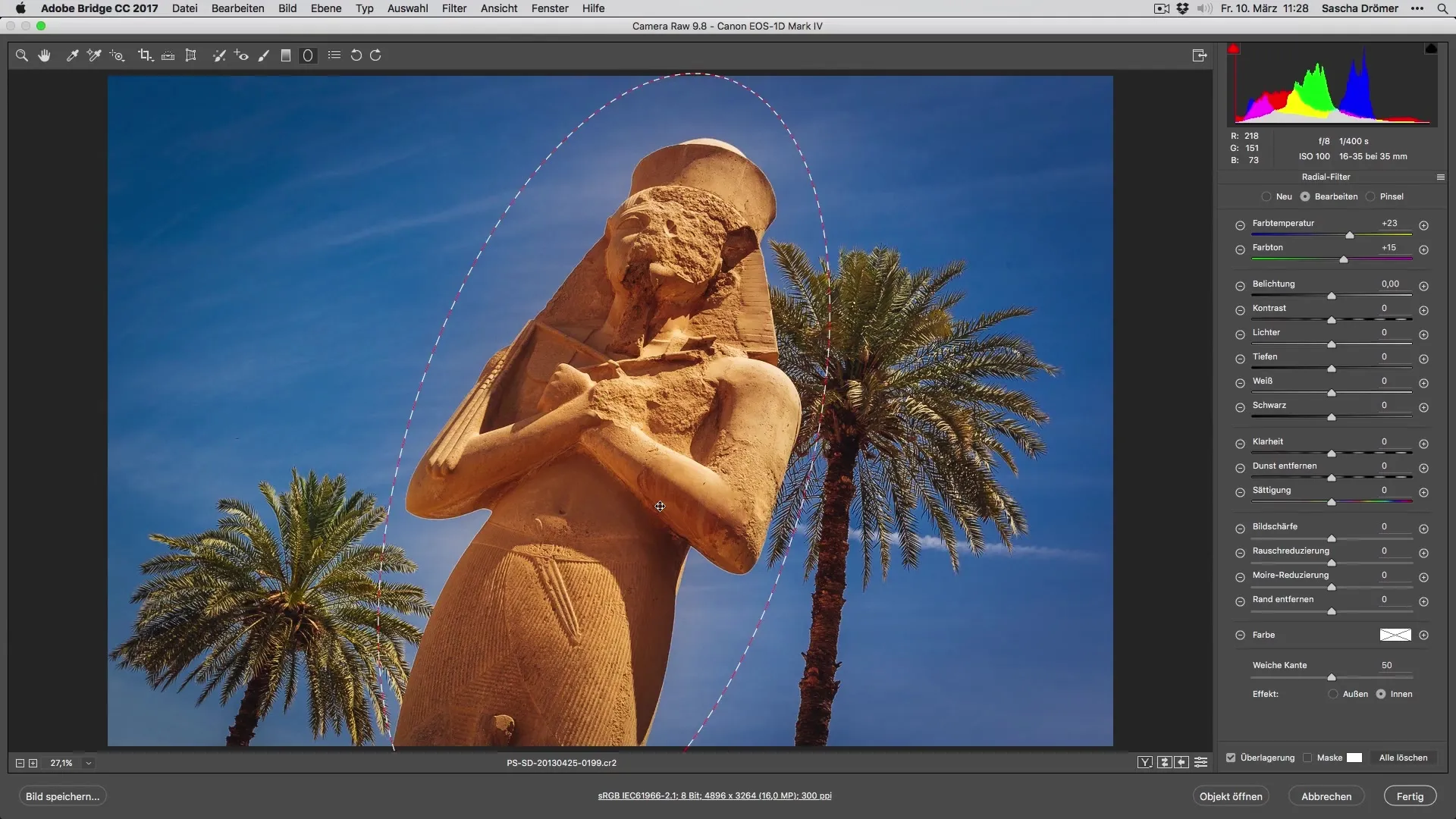Enable the Maske checkbox
This screenshot has height=819, width=1456.
coord(1307,758)
